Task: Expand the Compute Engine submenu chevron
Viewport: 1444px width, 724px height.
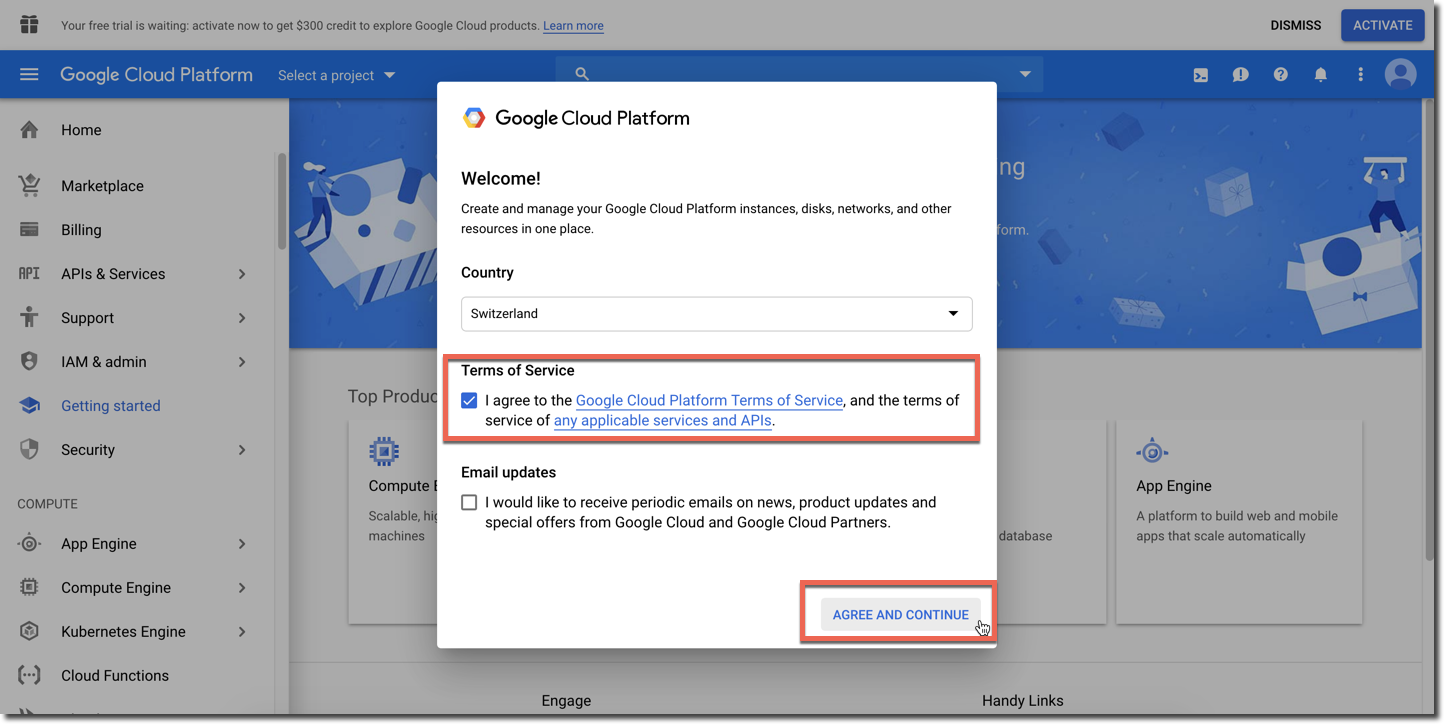Action: [x=242, y=588]
